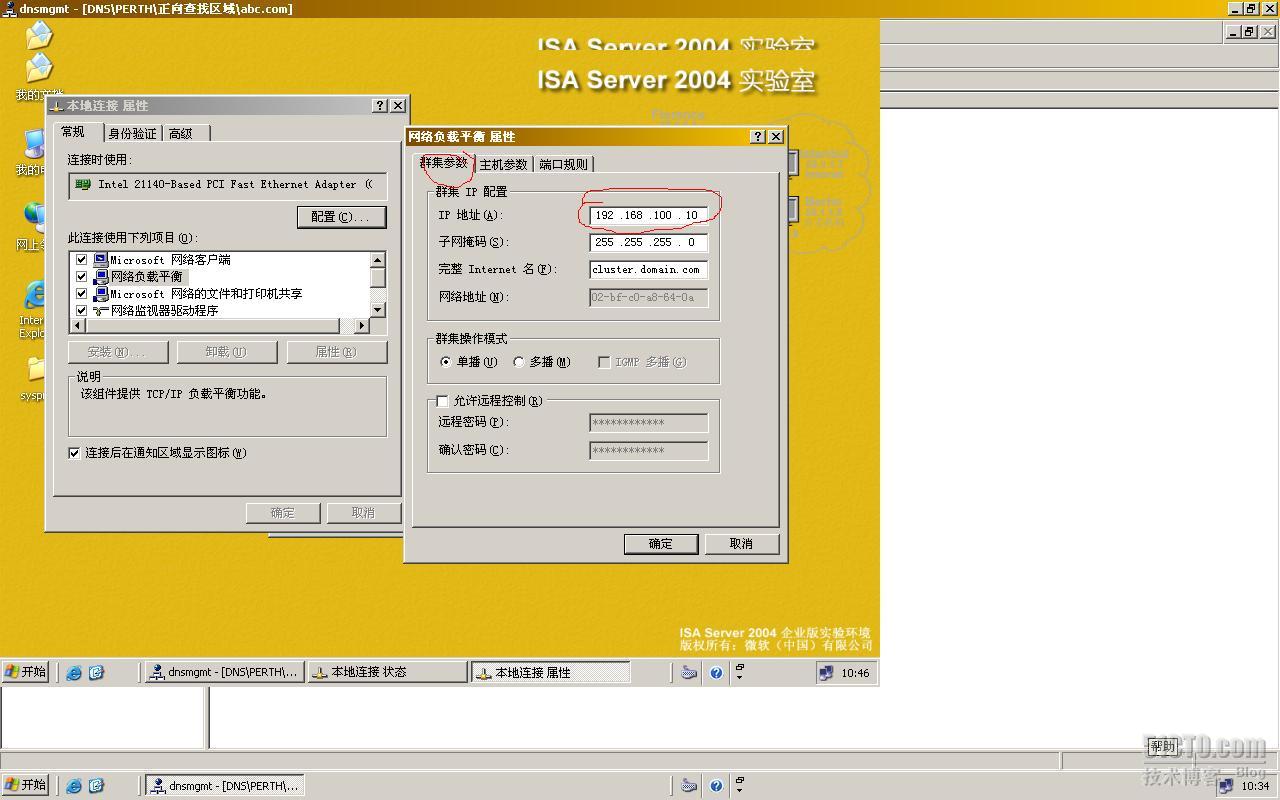This screenshot has width=1280, height=800.
Task: Activate 本地连接 状态 taskbar button
Action: pos(387,673)
